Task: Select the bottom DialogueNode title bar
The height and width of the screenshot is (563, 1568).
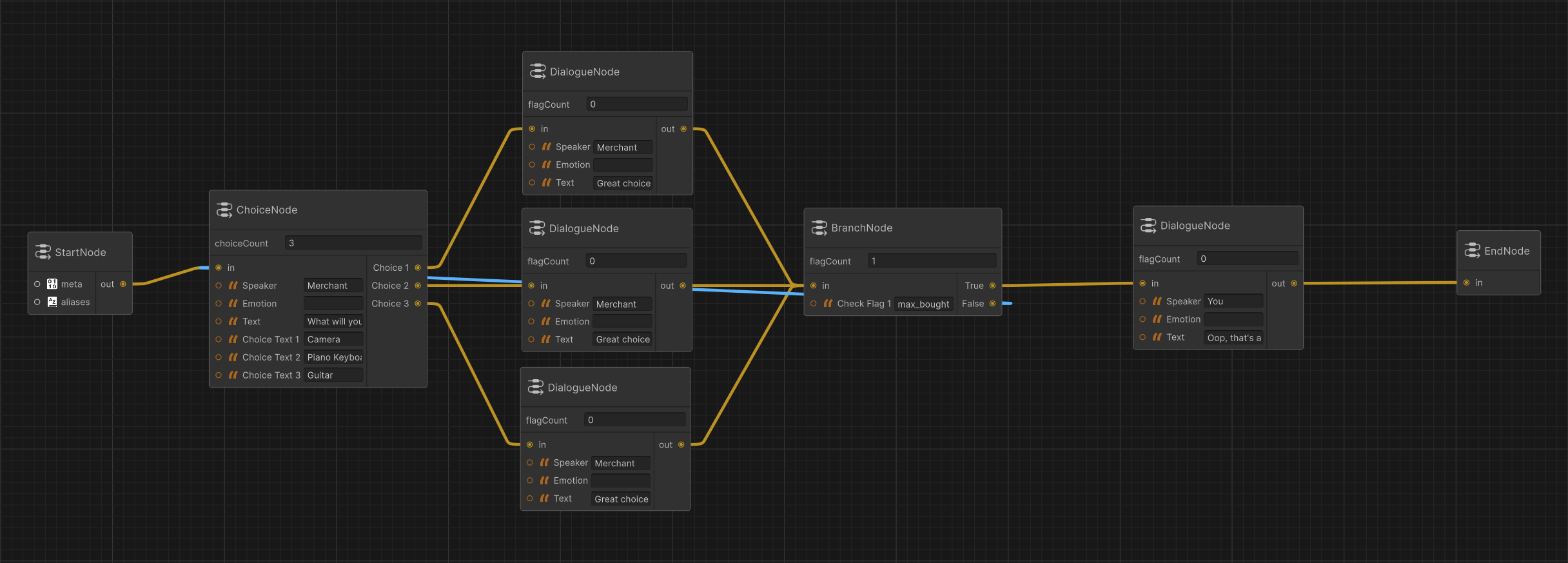Action: 605,388
